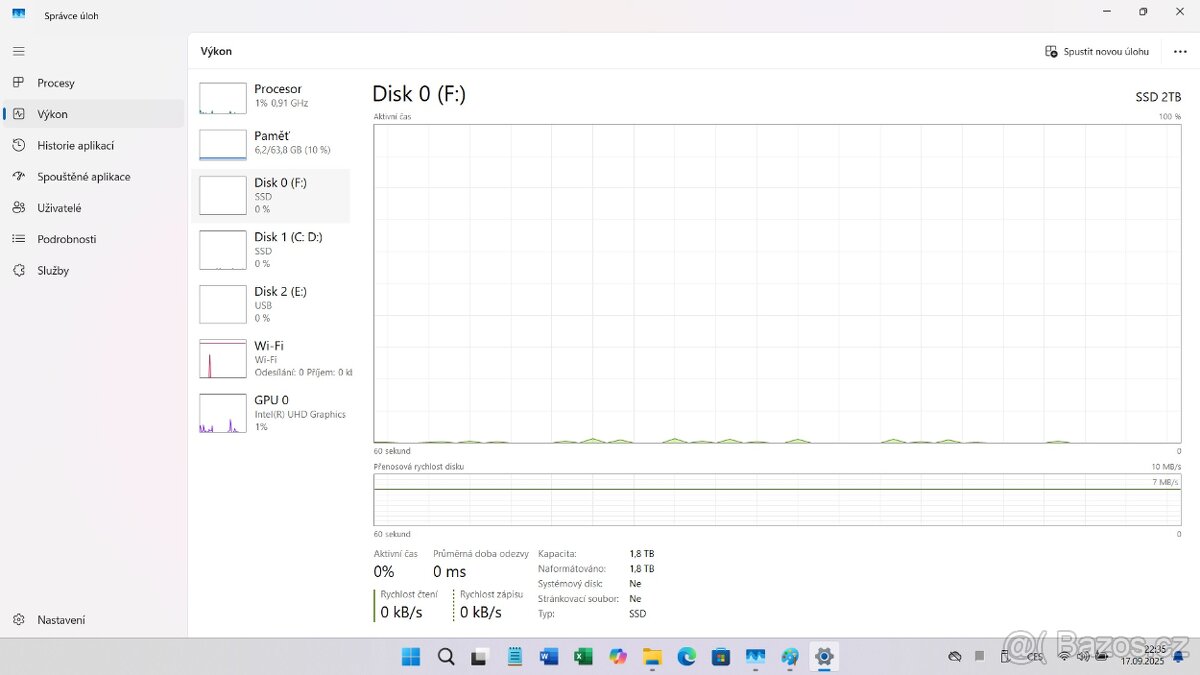Screen dimensions: 1200x675
Task: Collapse the hamburger navigation menu
Action: coord(19,51)
